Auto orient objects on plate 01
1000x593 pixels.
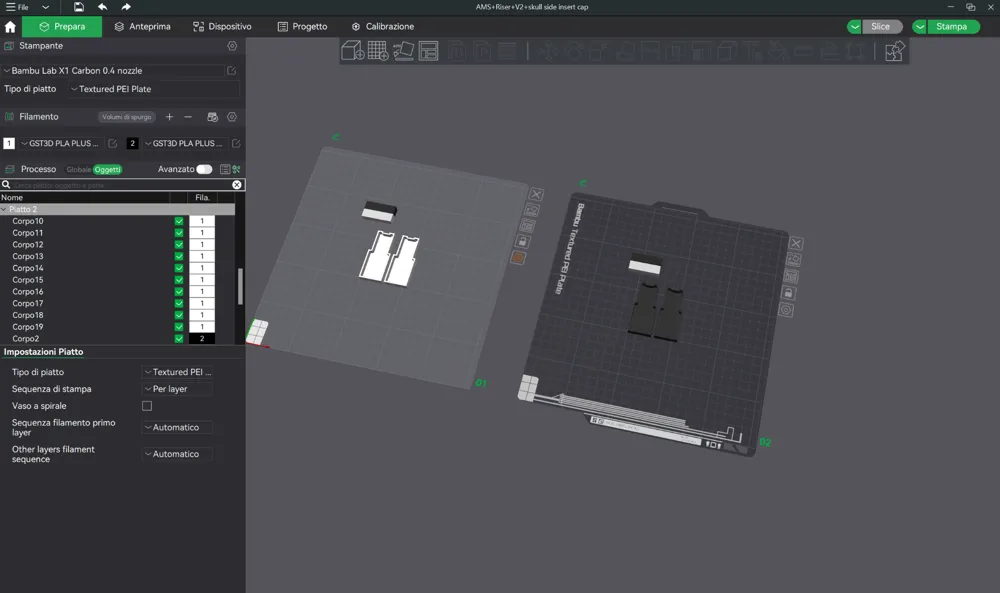[x=531, y=210]
